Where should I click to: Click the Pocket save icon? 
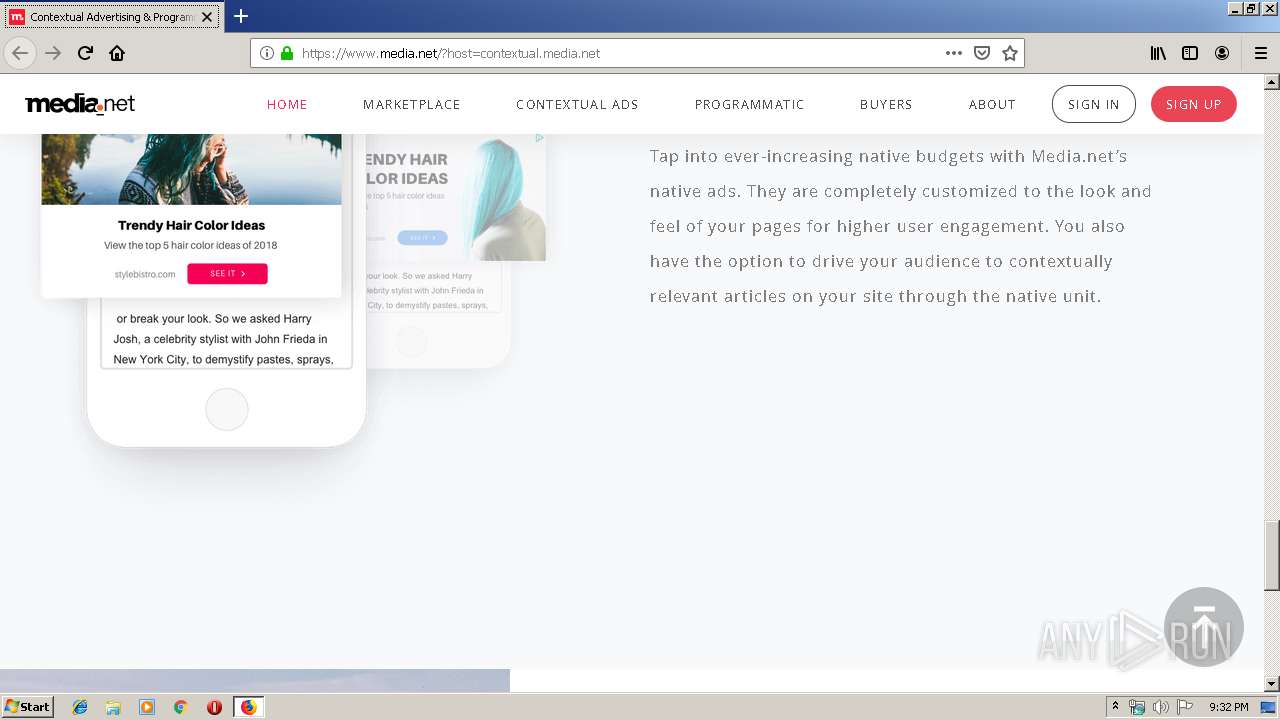coord(982,53)
